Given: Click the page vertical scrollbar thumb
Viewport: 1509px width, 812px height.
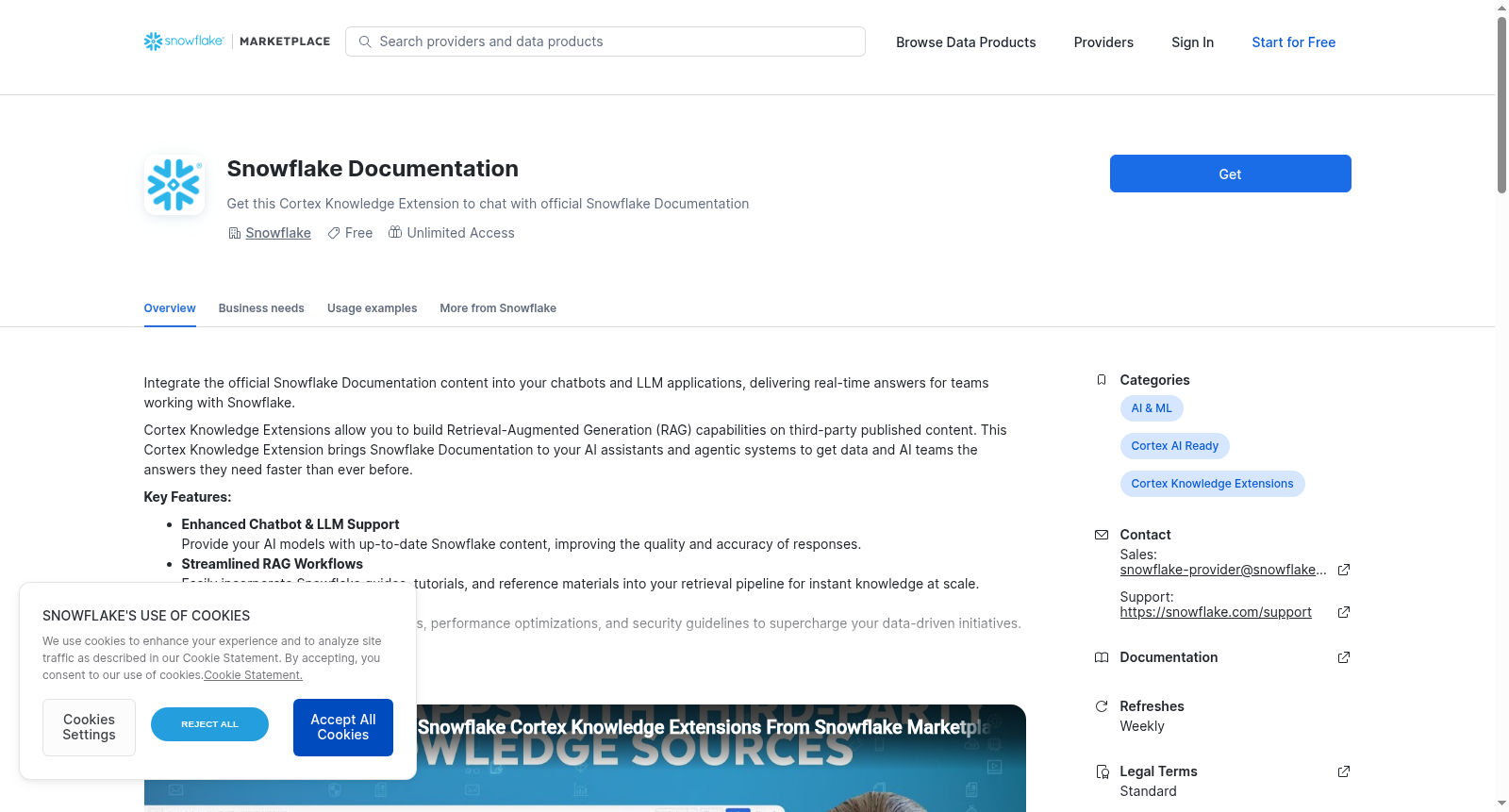Looking at the screenshot, I should click(1501, 104).
